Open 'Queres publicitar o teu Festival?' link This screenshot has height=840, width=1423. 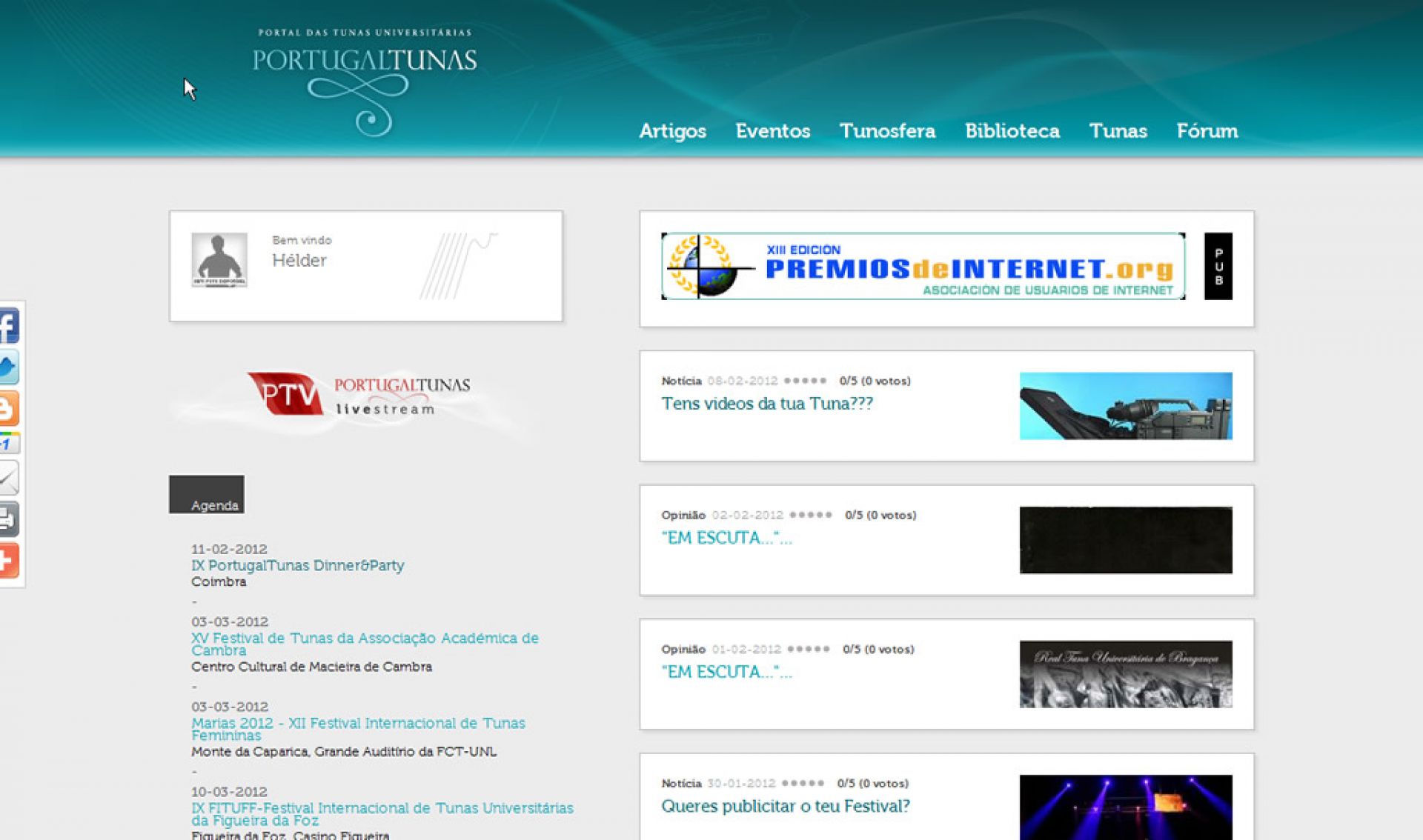pyautogui.click(x=785, y=806)
